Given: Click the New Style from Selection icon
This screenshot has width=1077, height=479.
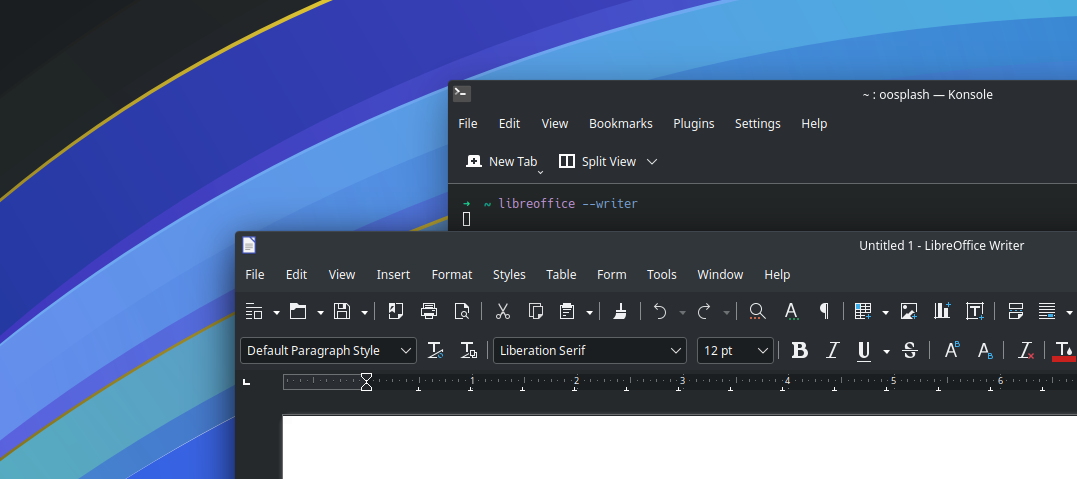Looking at the screenshot, I should 468,350.
